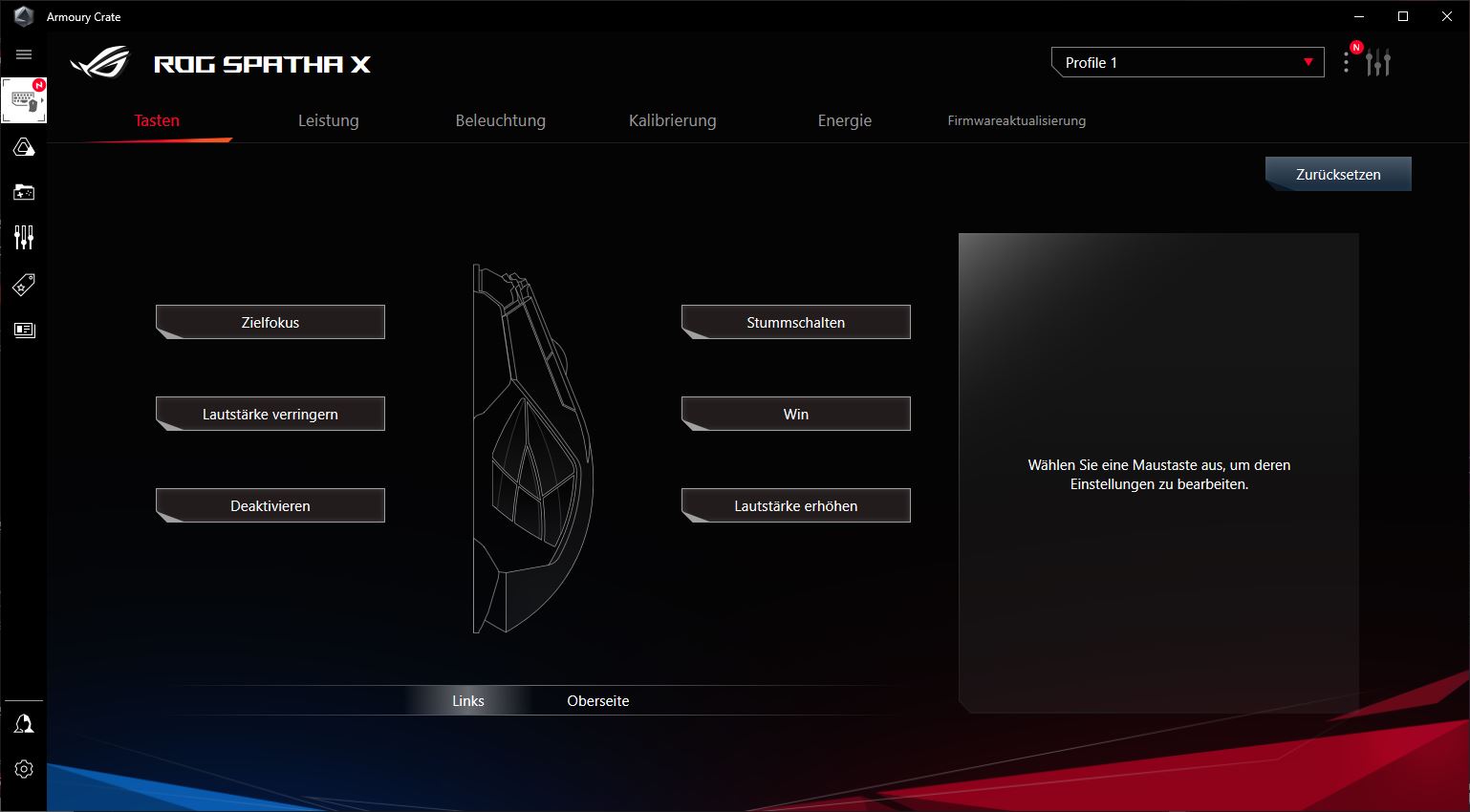Open the Featured deals tag icon
Viewport: 1470px width, 812px height.
click(x=24, y=284)
